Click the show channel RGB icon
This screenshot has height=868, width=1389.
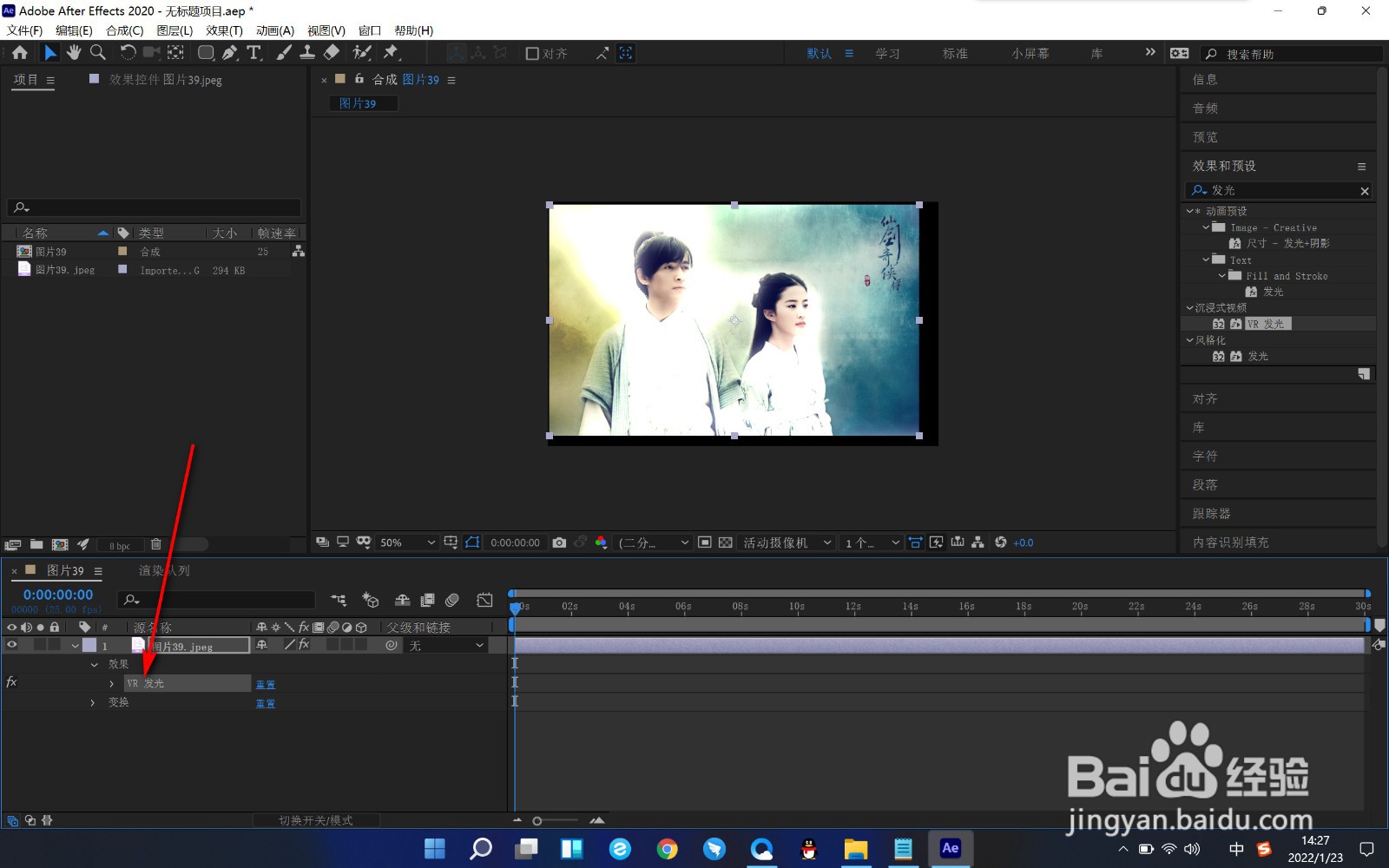(601, 542)
